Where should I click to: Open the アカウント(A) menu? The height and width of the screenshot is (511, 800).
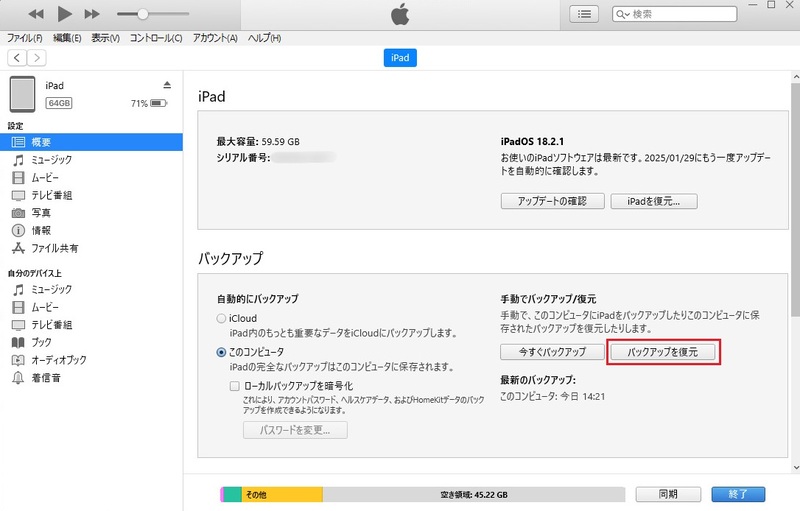215,38
